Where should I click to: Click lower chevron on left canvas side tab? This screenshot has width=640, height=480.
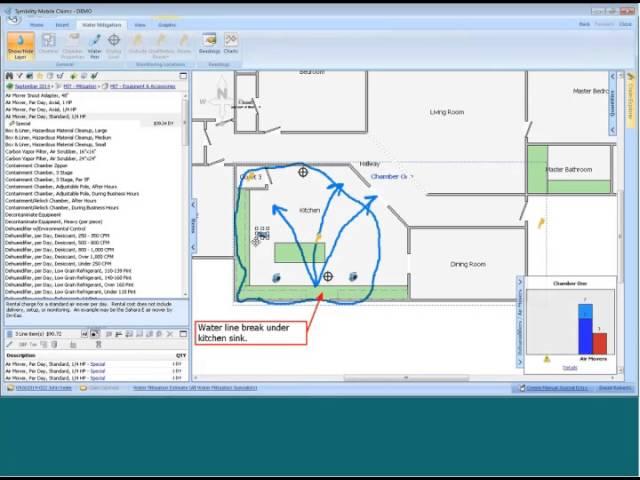click(194, 247)
